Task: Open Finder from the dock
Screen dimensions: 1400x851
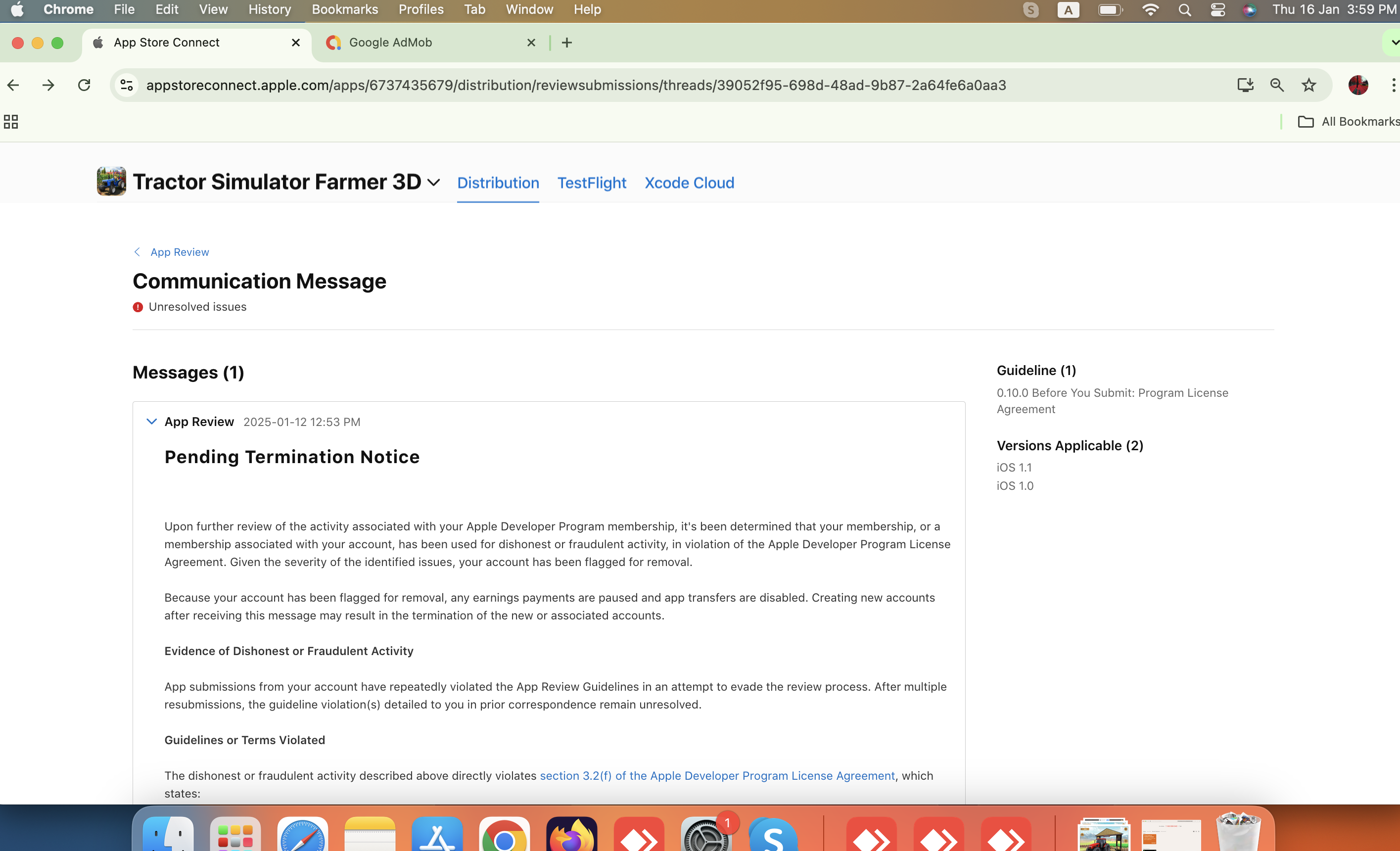Action: tap(168, 834)
